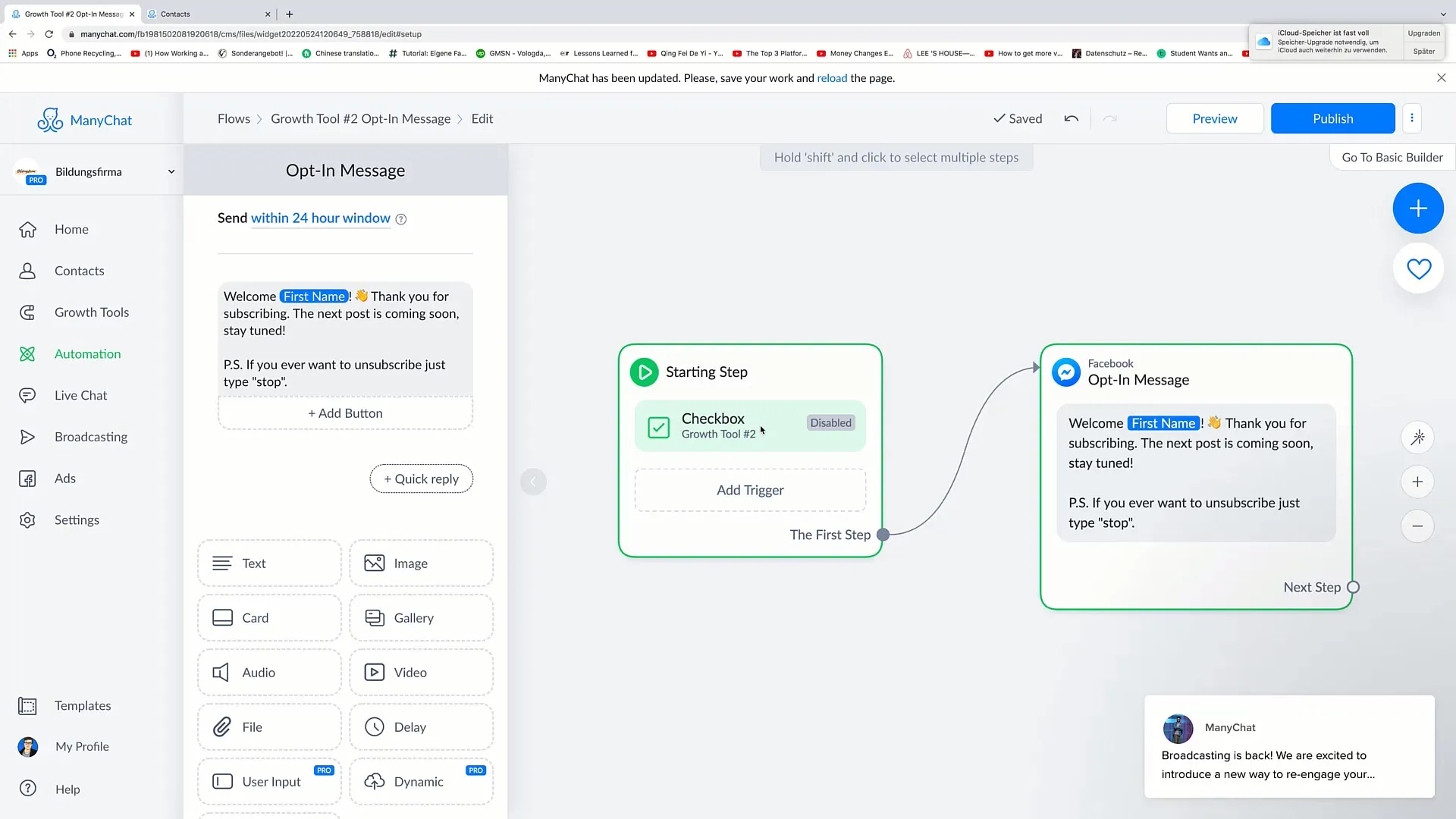The width and height of the screenshot is (1456, 819).
Task: Click the Ads sidebar icon
Action: (27, 478)
